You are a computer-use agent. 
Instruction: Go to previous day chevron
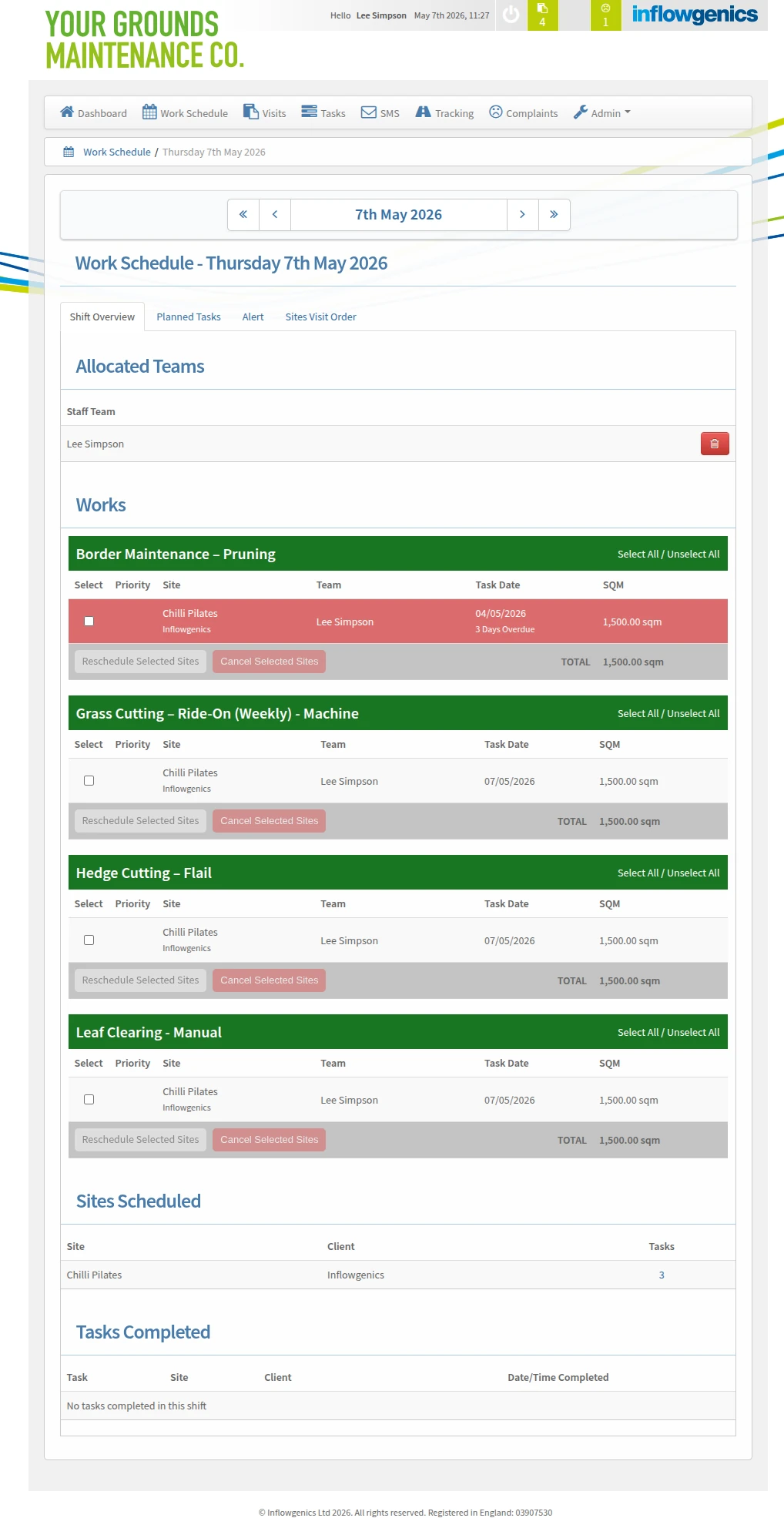tap(275, 215)
